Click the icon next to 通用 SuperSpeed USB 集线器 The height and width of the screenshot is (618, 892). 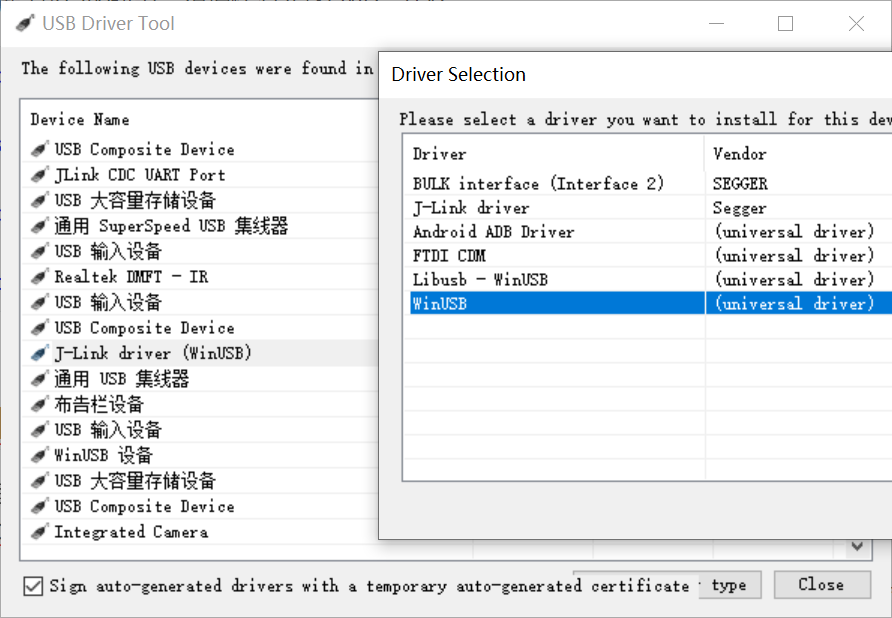point(39,226)
